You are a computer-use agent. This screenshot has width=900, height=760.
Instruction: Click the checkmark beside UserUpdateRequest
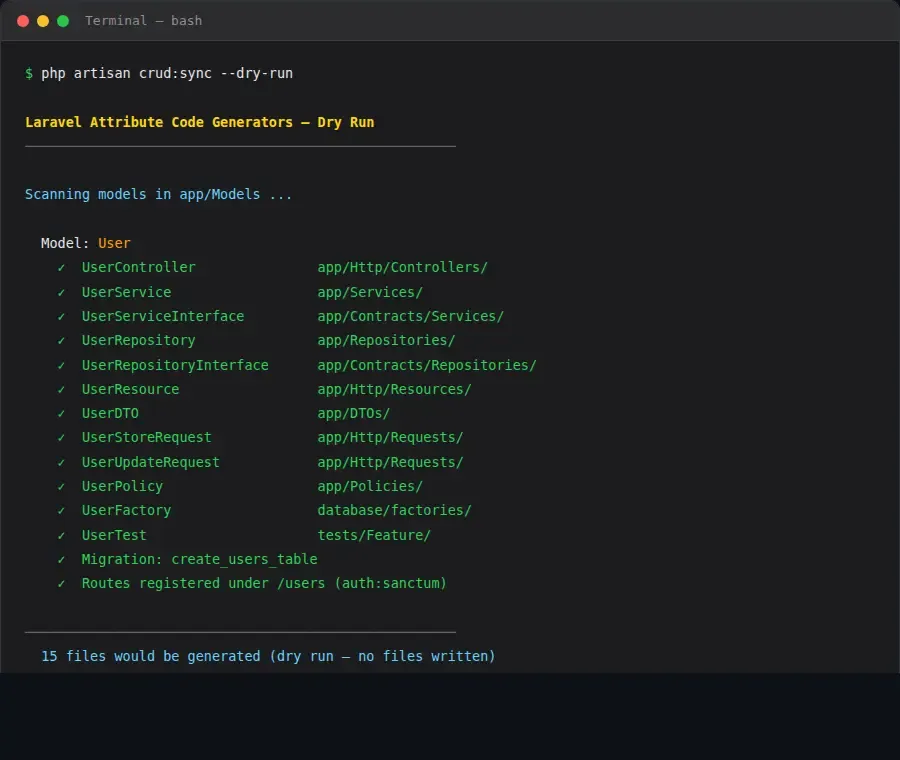coord(61,462)
